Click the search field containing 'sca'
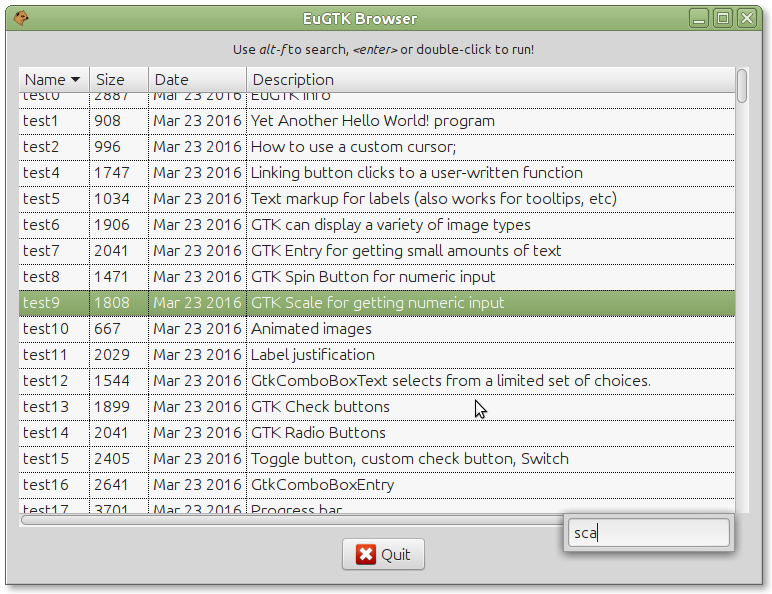This screenshot has height=594, width=772. (x=648, y=533)
